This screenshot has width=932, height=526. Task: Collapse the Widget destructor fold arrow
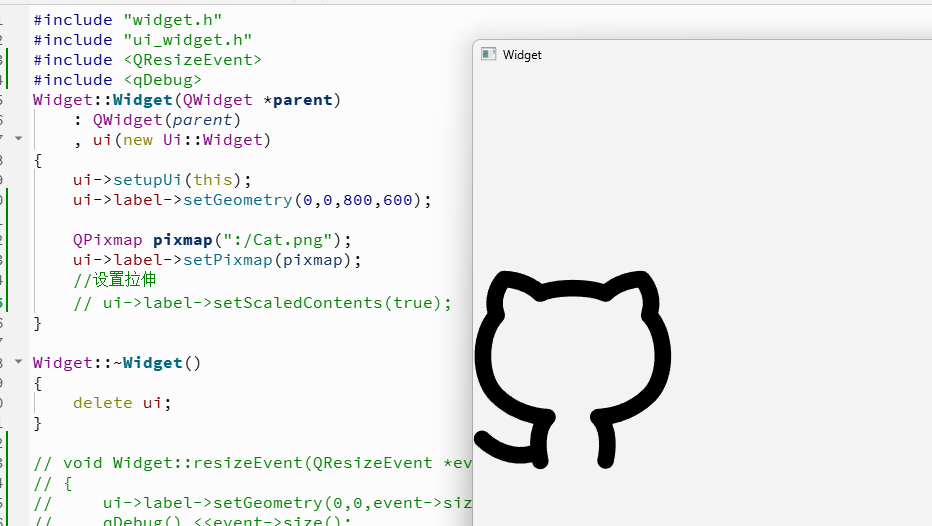coord(18,361)
